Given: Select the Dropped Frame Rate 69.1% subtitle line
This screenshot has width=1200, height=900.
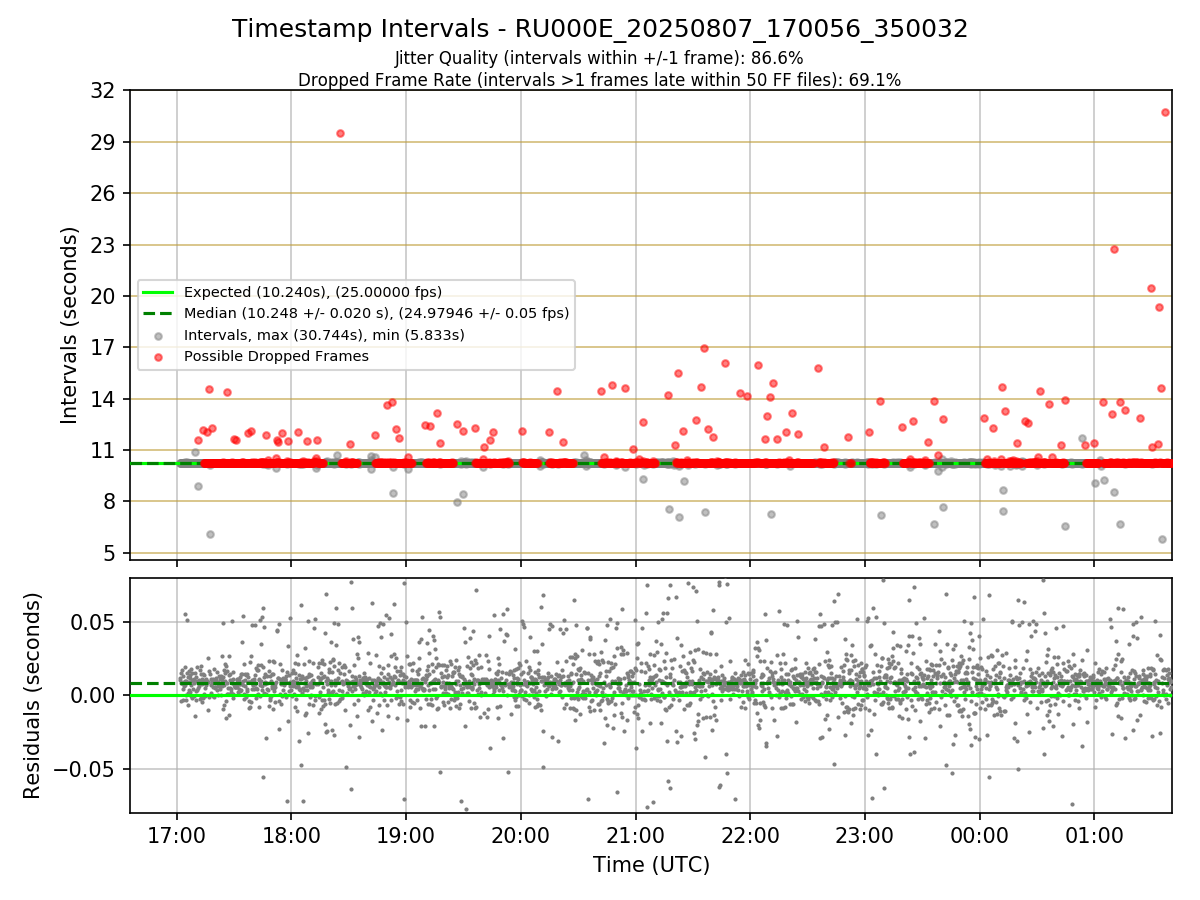Looking at the screenshot, I should click(x=599, y=80).
